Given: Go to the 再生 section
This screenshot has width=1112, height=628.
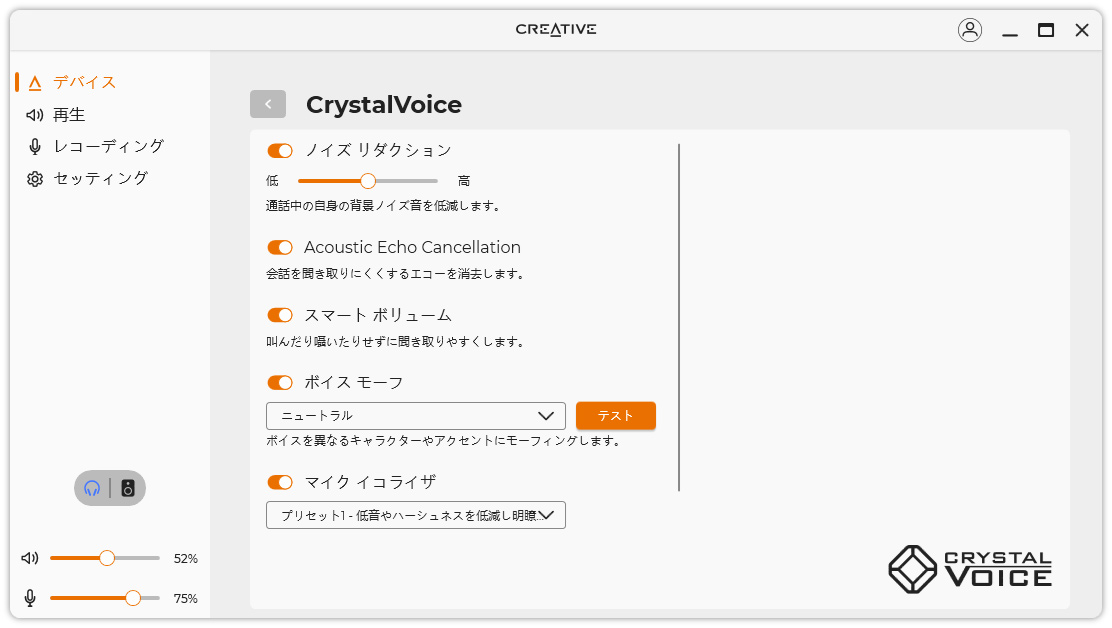Looking at the screenshot, I should point(69,114).
